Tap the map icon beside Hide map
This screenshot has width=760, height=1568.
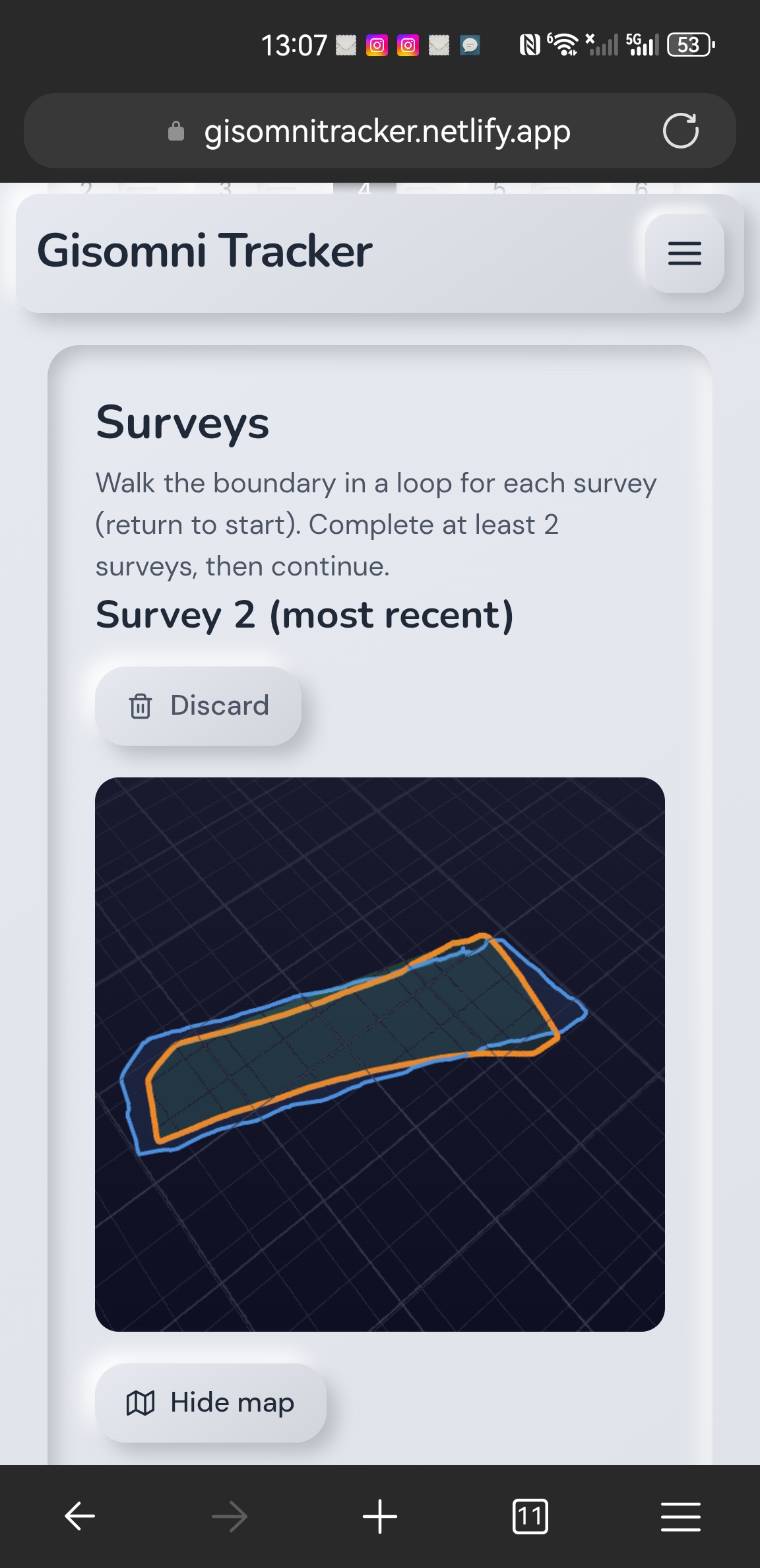pyautogui.click(x=141, y=1402)
